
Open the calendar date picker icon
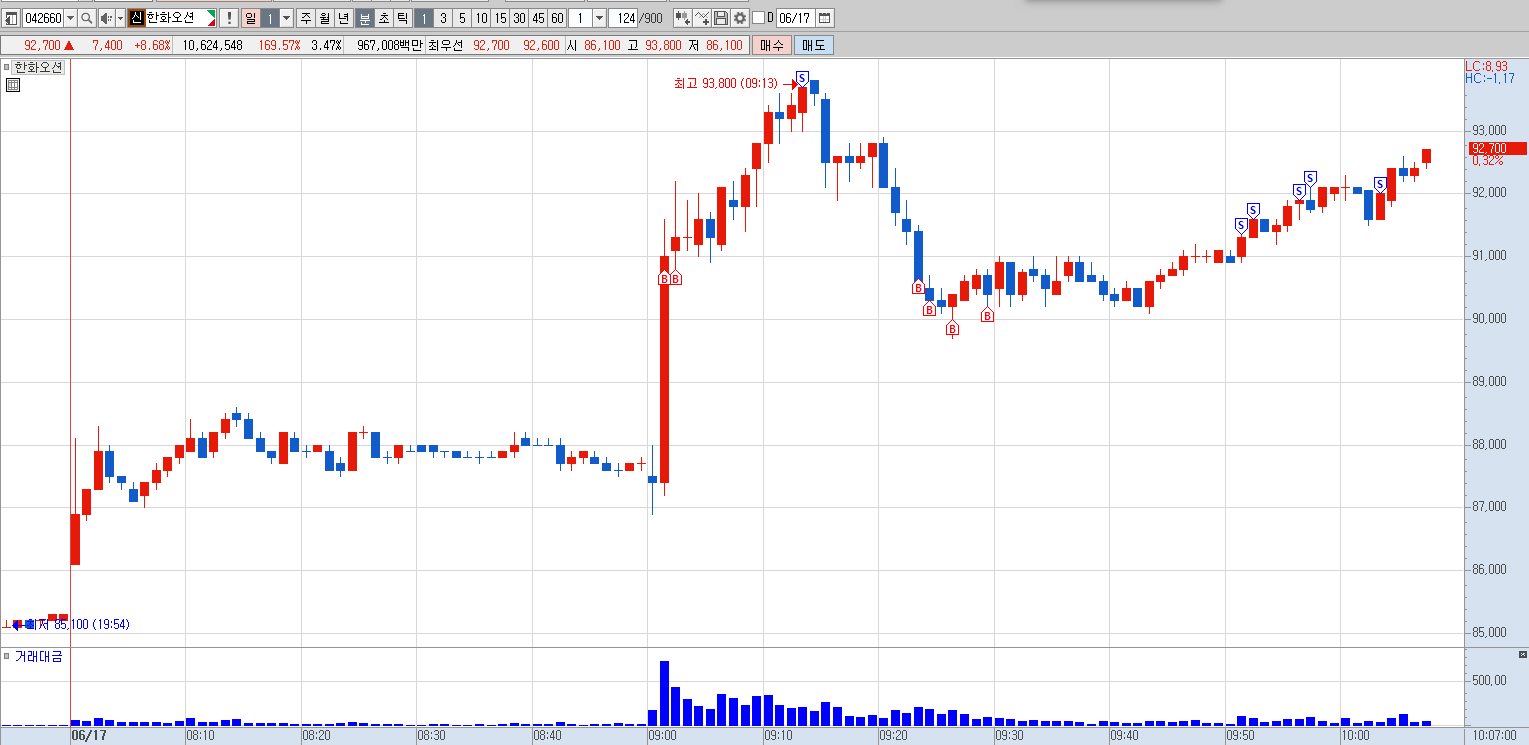click(x=824, y=18)
